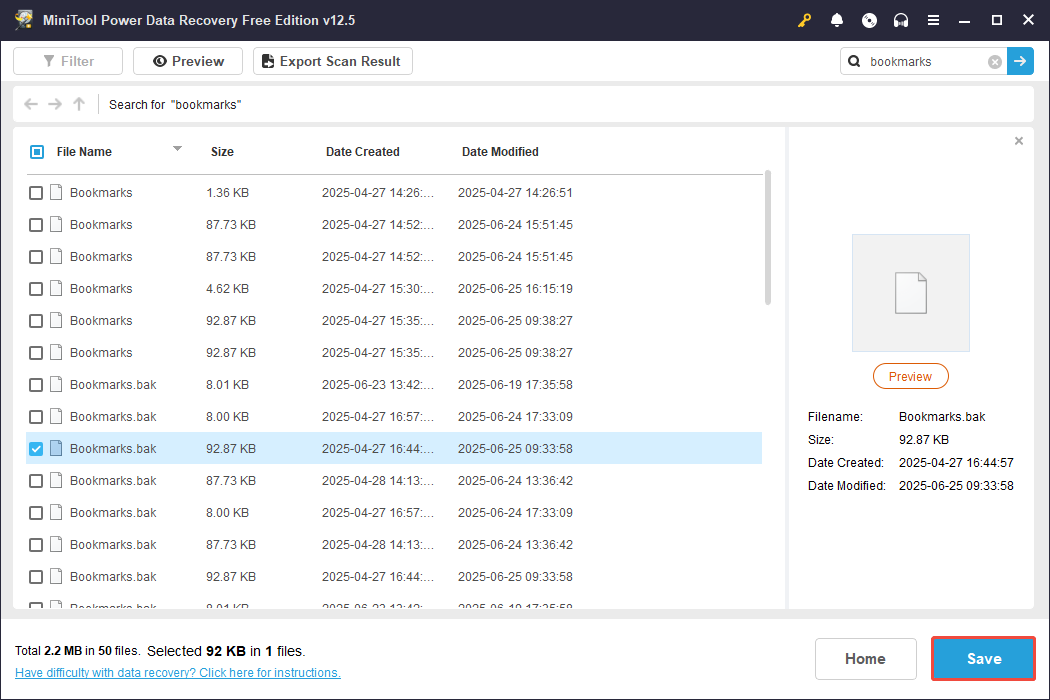Toggle the select-all checkbox in header
Image resolution: width=1050 pixels, height=700 pixels.
tap(37, 152)
